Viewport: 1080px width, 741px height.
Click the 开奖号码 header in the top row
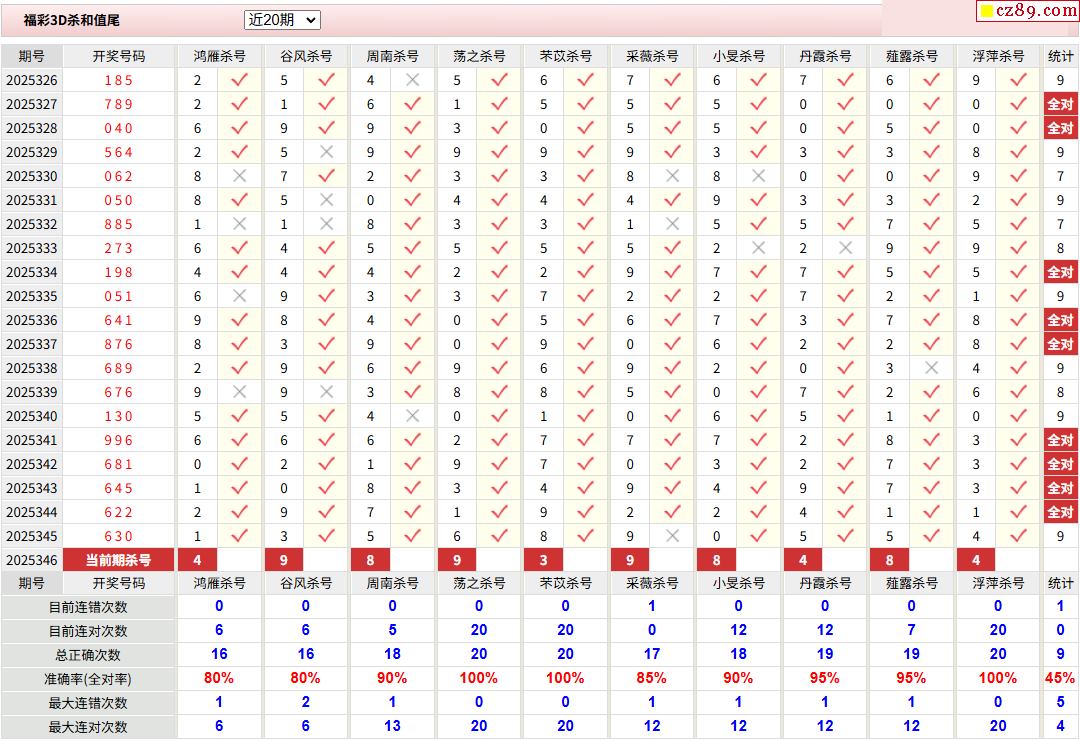pos(119,56)
